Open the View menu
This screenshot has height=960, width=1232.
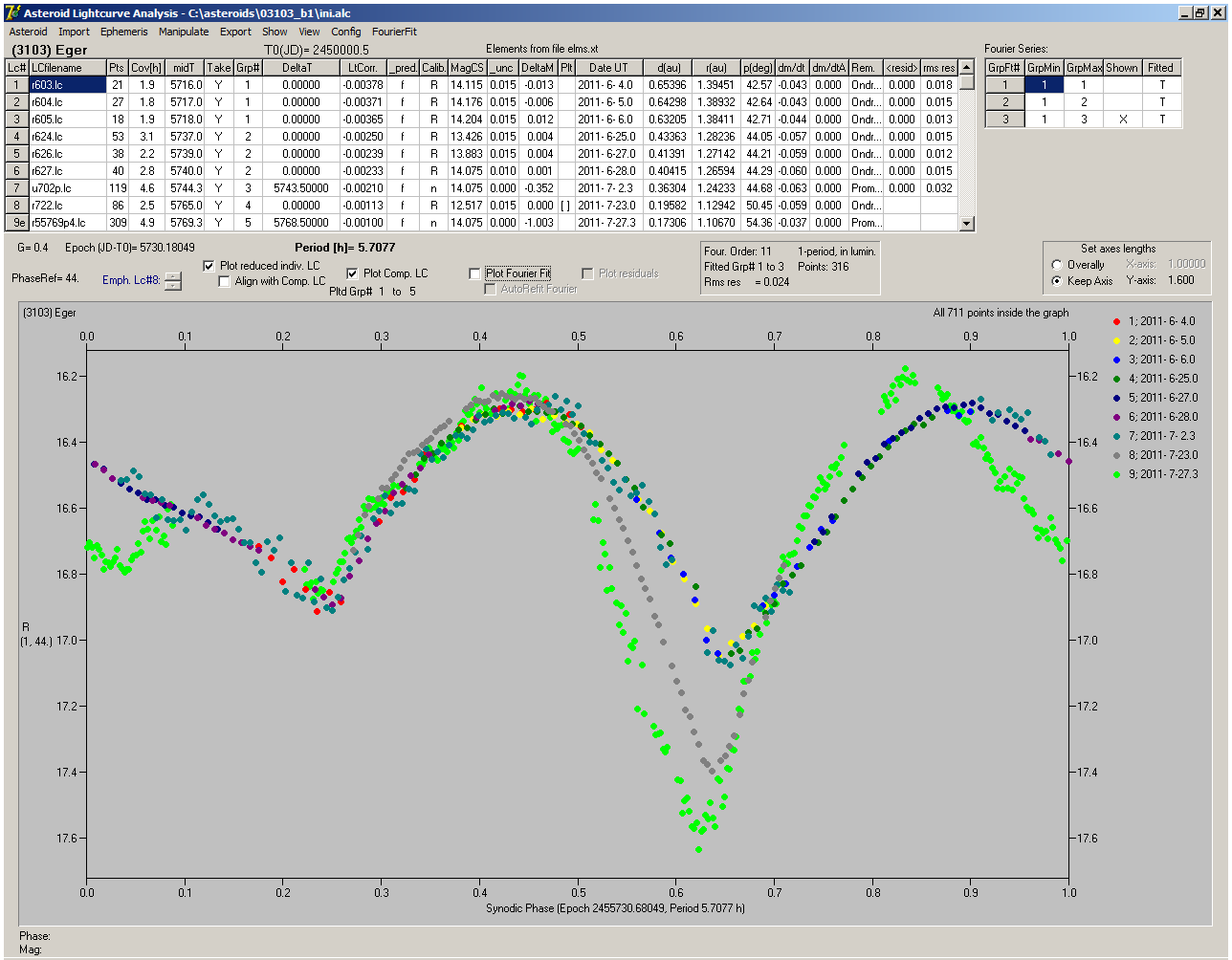click(x=309, y=32)
